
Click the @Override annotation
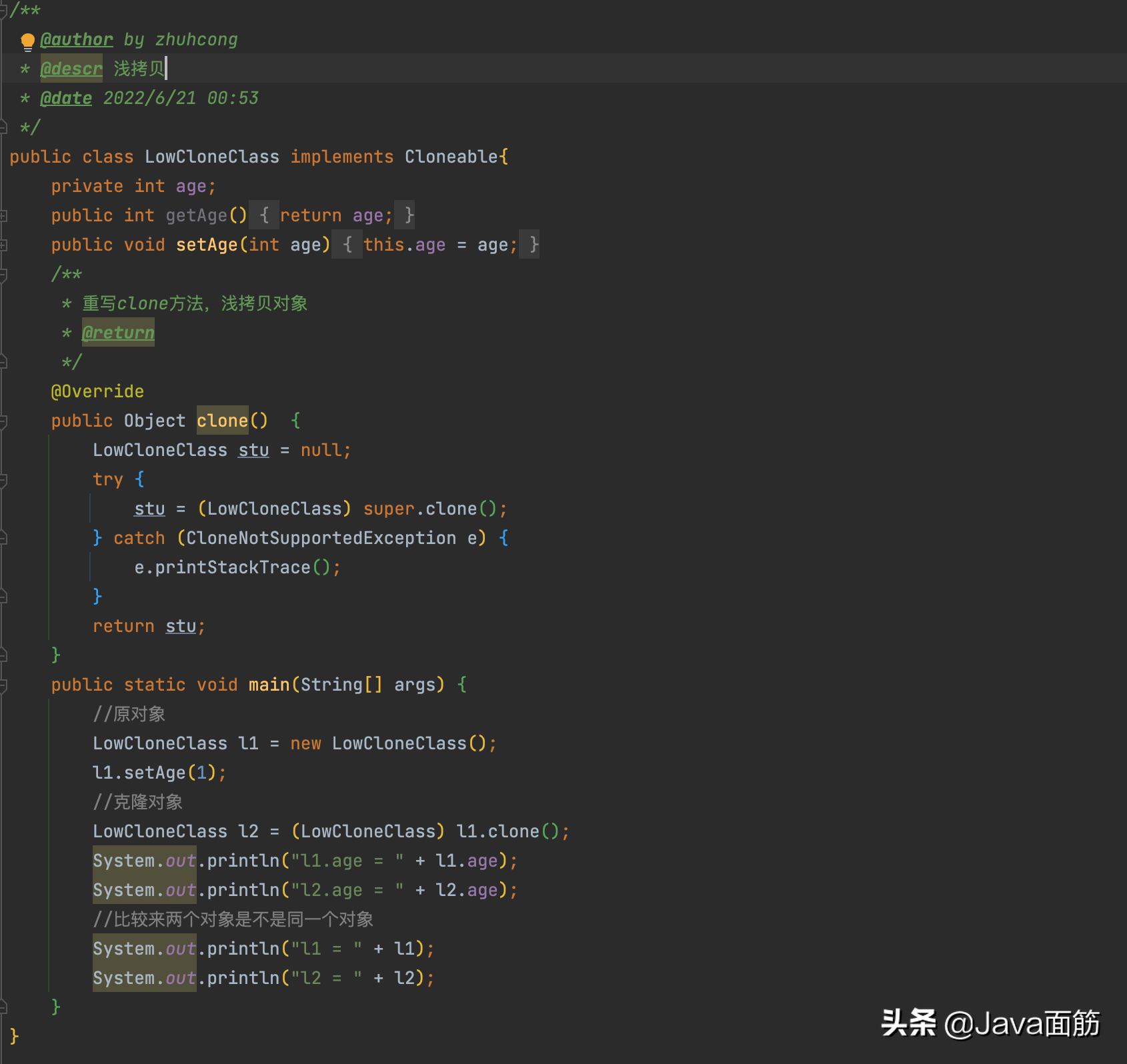pyautogui.click(x=97, y=391)
